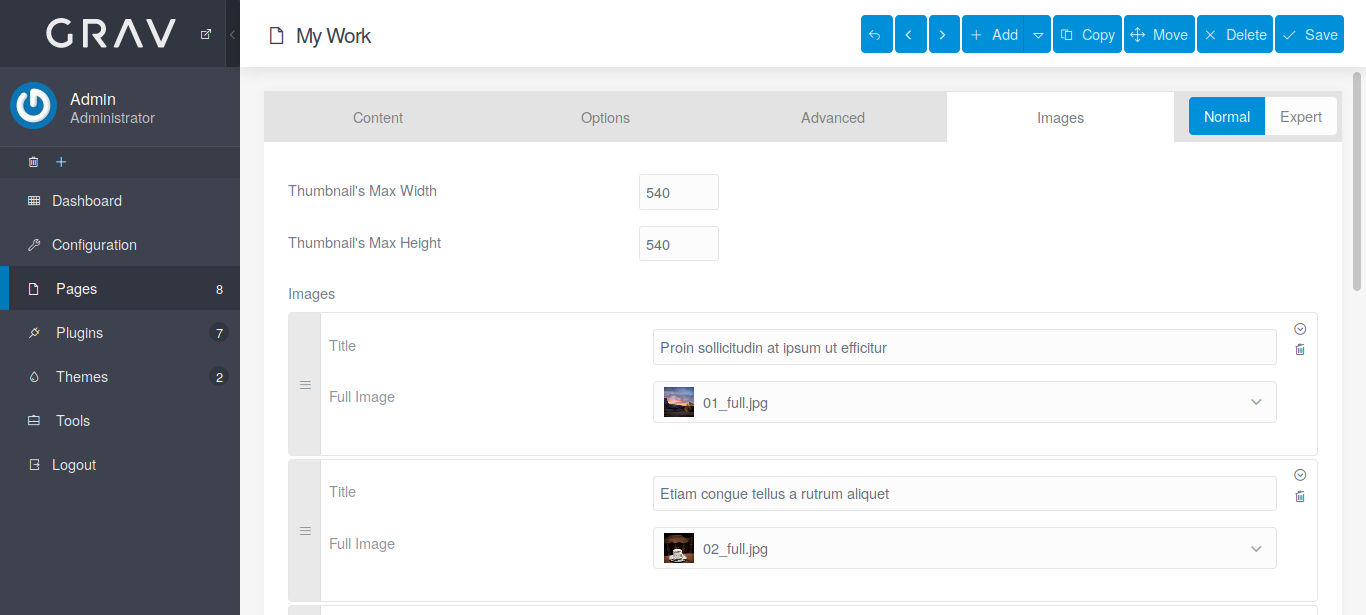The height and width of the screenshot is (615, 1366).
Task: Open the Options tab
Action: [605, 117]
